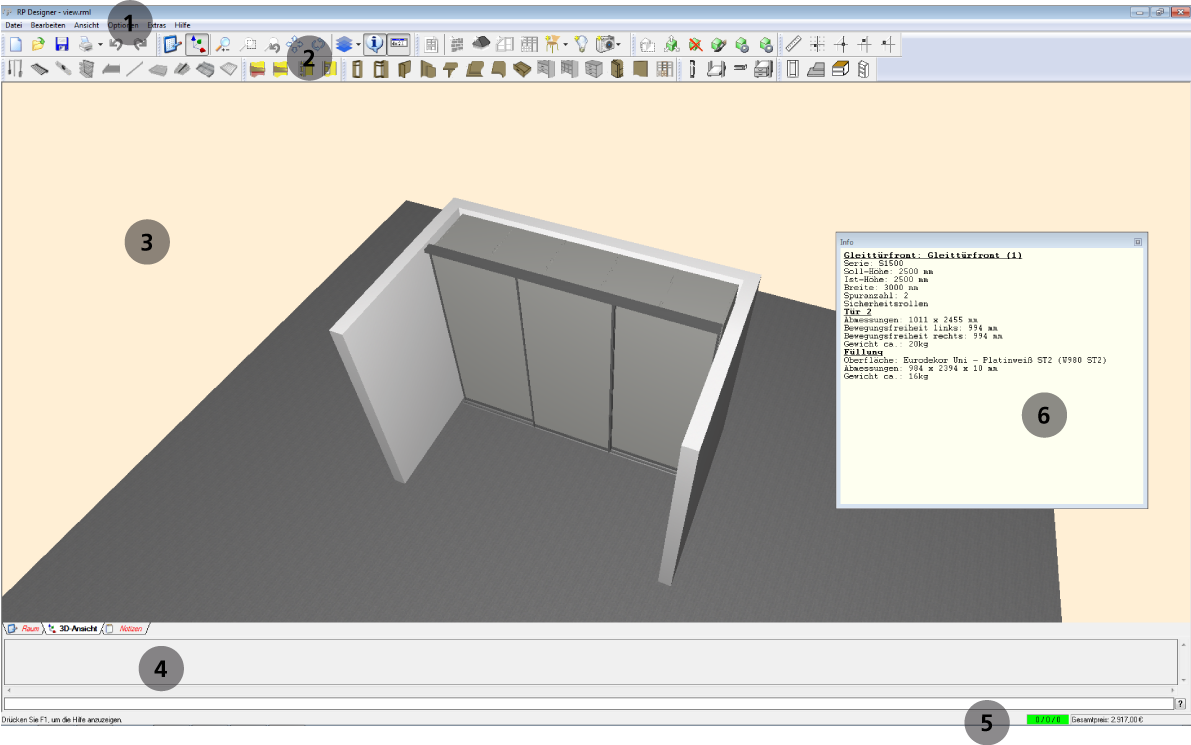Toggle the room plan view button
1191x745 pixels.
[172, 44]
